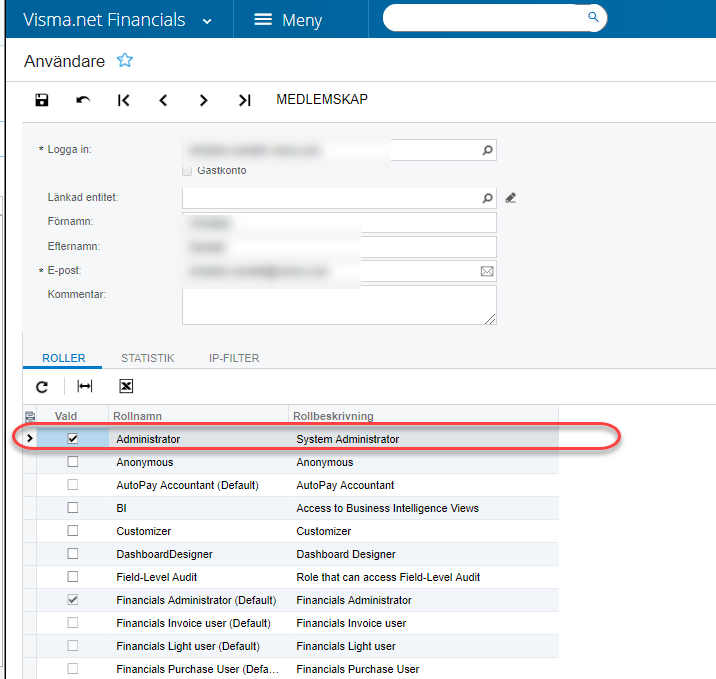This screenshot has height=679, width=716.
Task: Add Användare page to favorites star
Action: [x=125, y=60]
